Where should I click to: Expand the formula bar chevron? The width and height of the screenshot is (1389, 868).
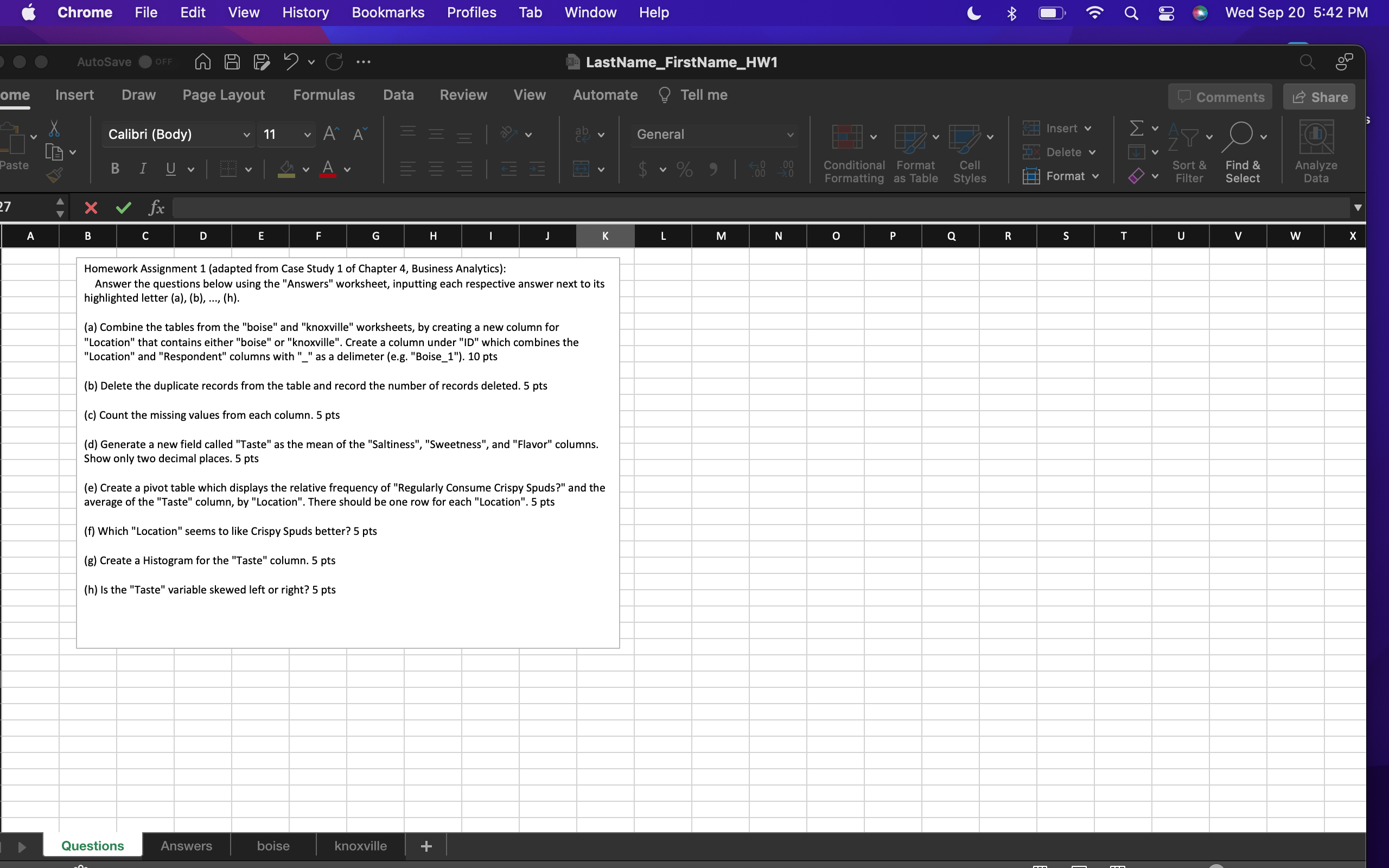click(x=1358, y=207)
